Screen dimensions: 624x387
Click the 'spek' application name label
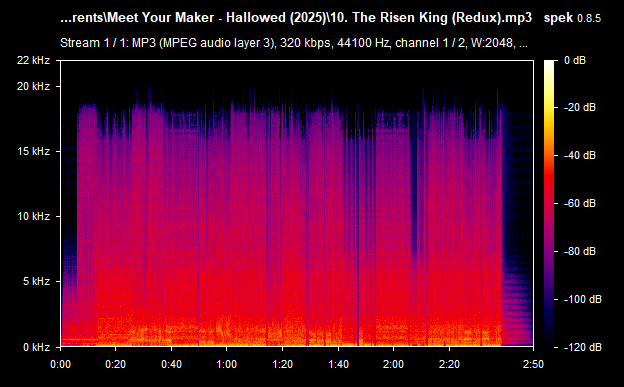coord(558,18)
